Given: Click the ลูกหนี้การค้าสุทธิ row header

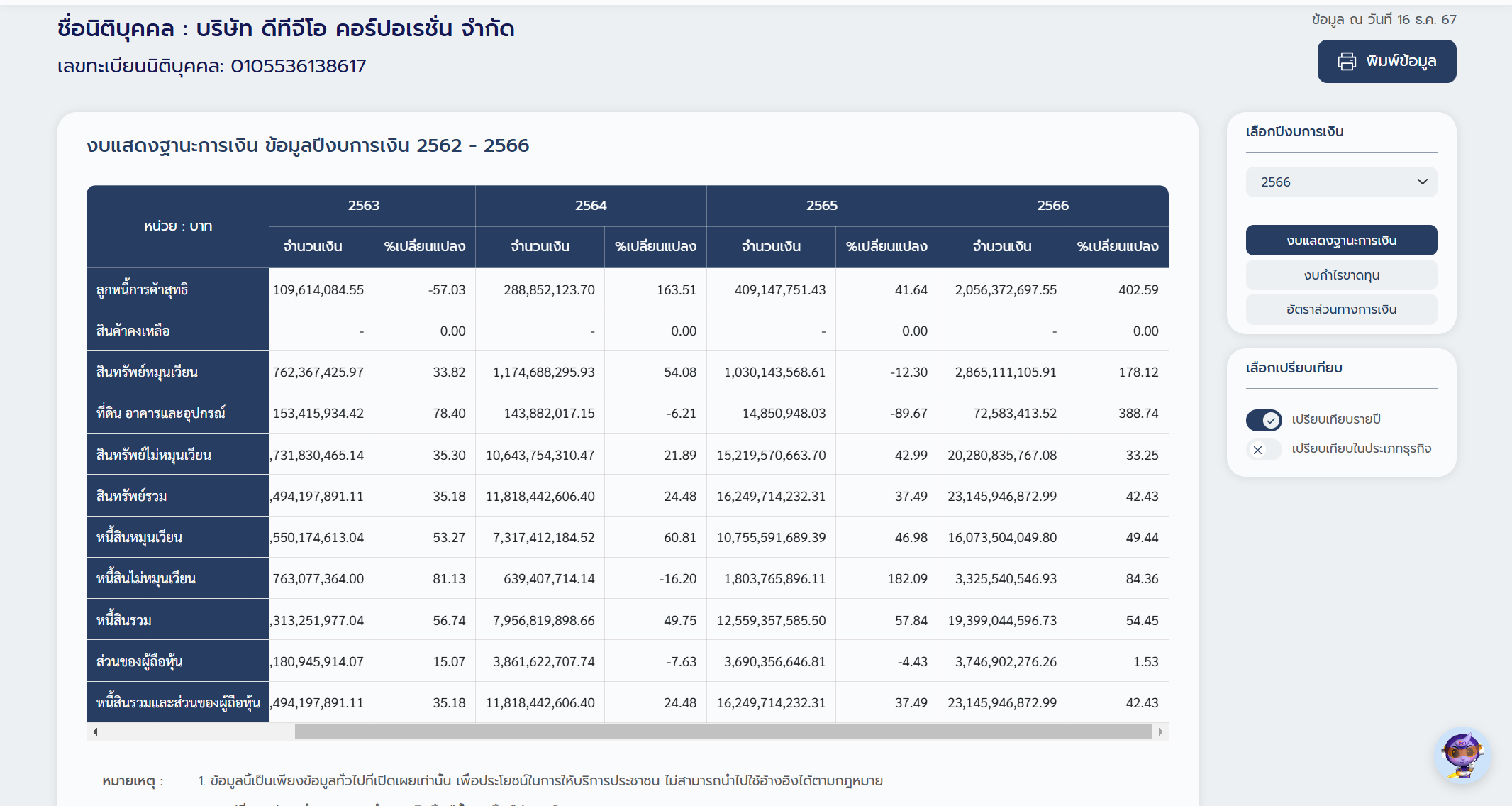Looking at the screenshot, I should click(142, 289).
